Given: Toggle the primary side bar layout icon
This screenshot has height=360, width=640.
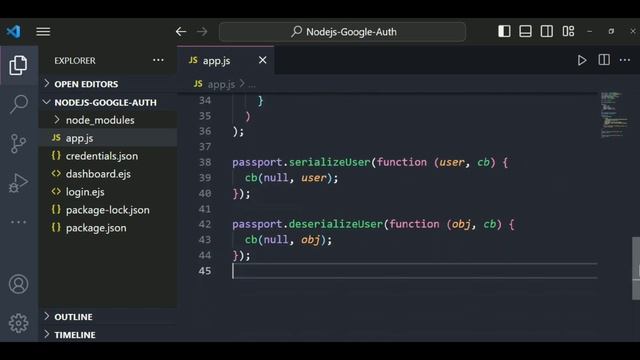Looking at the screenshot, I should [504, 31].
